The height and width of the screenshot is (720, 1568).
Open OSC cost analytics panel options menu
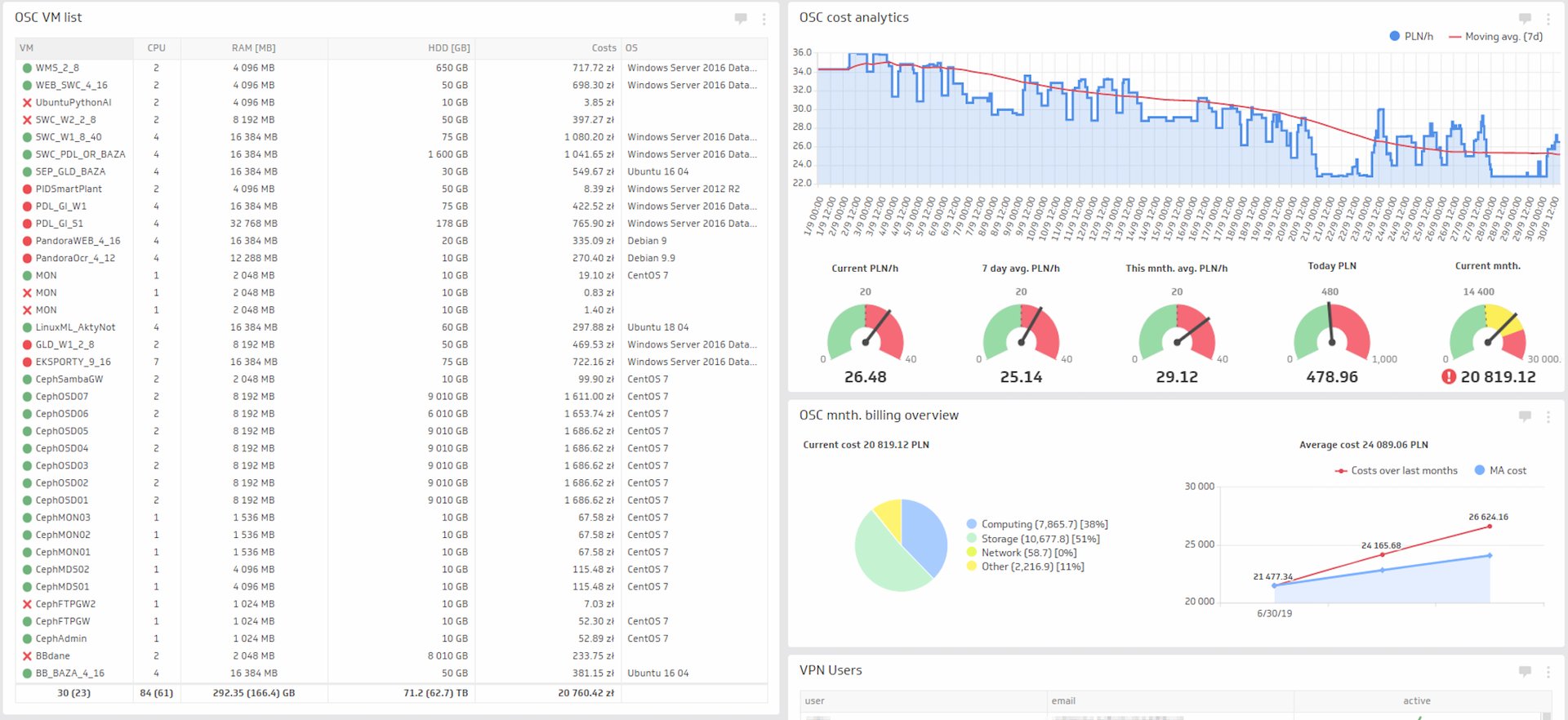tap(1548, 19)
